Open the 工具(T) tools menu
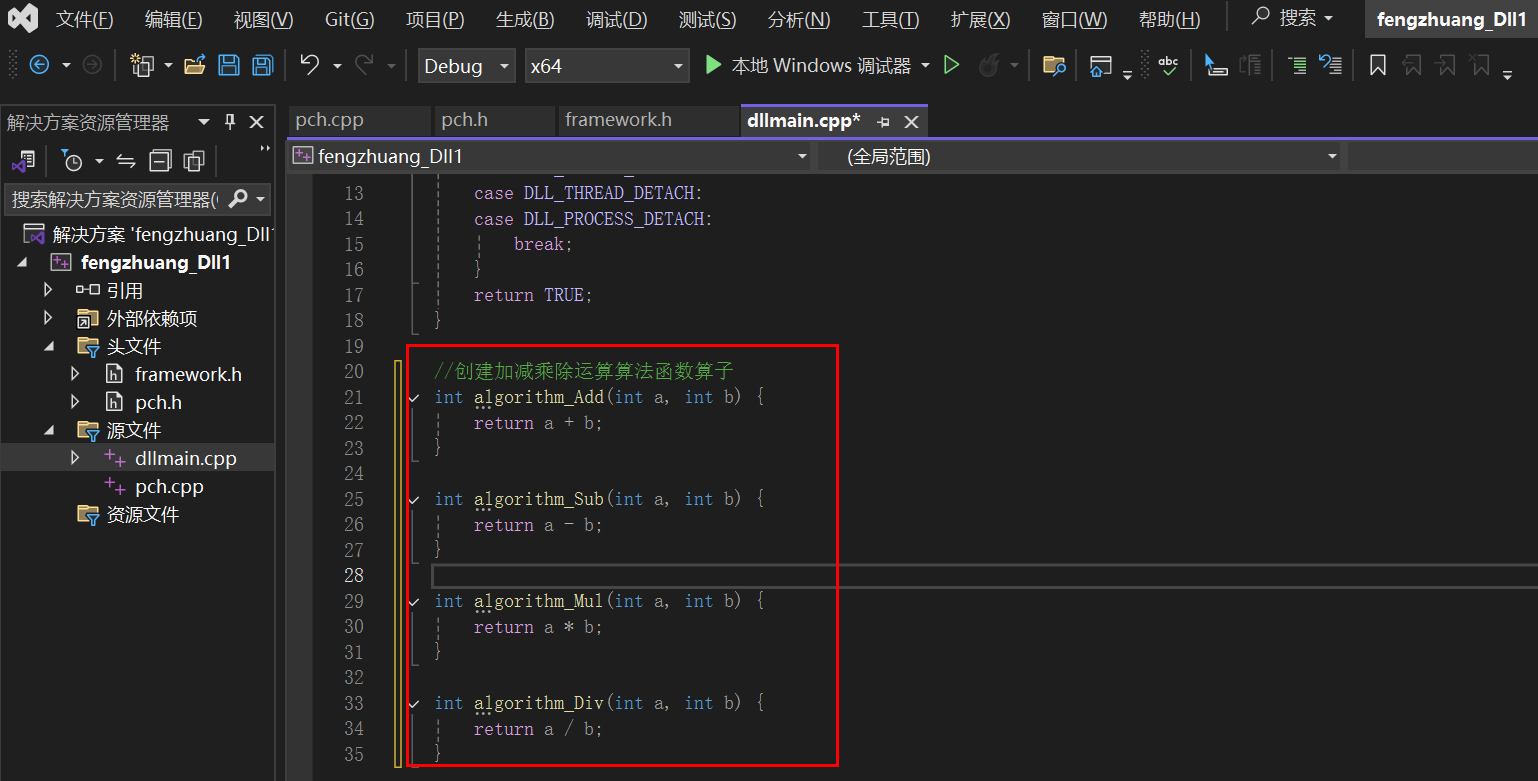This screenshot has height=781, width=1538. (890, 19)
